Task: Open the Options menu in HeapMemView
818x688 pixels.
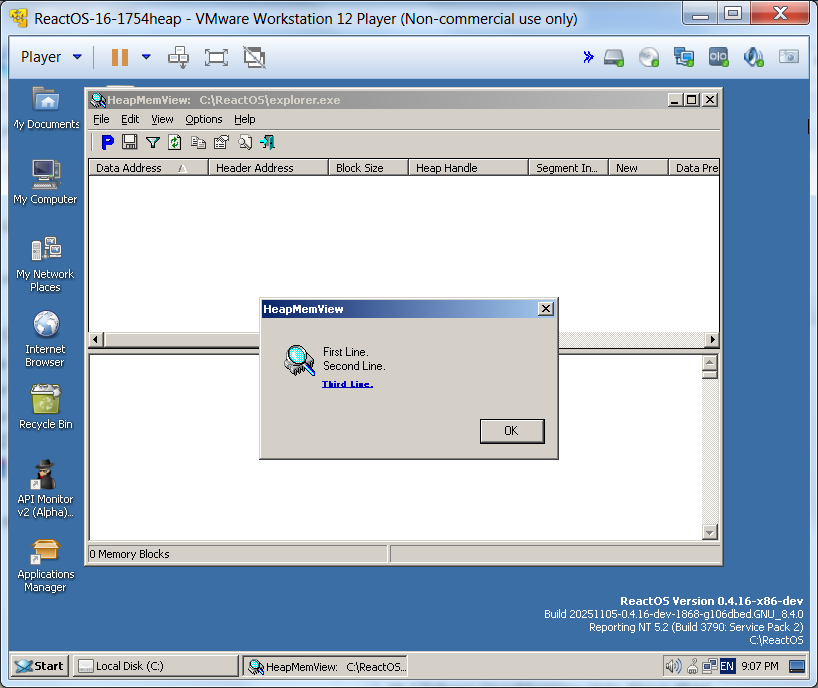Action: coord(204,119)
